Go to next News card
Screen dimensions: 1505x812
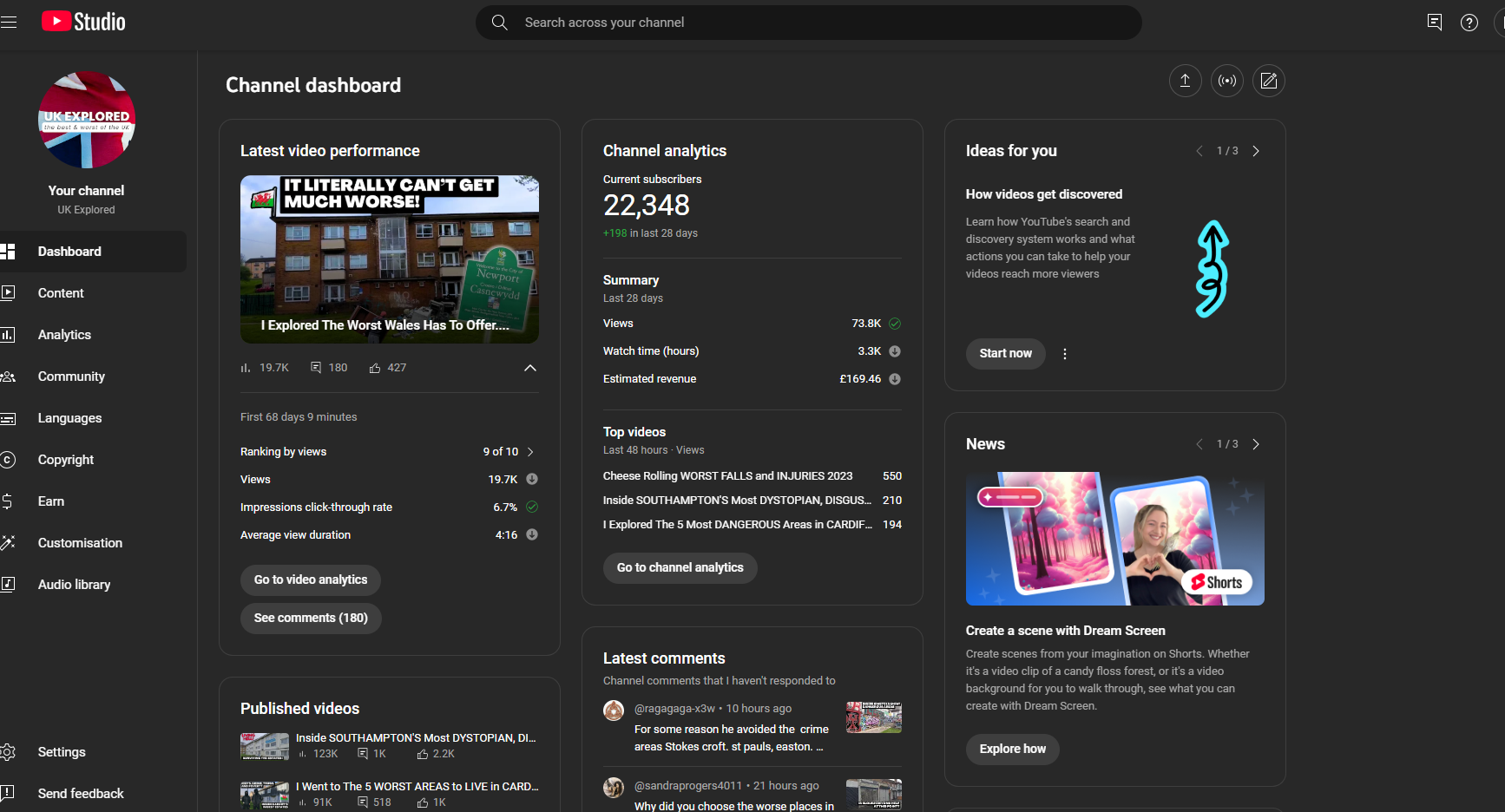[x=1256, y=444]
